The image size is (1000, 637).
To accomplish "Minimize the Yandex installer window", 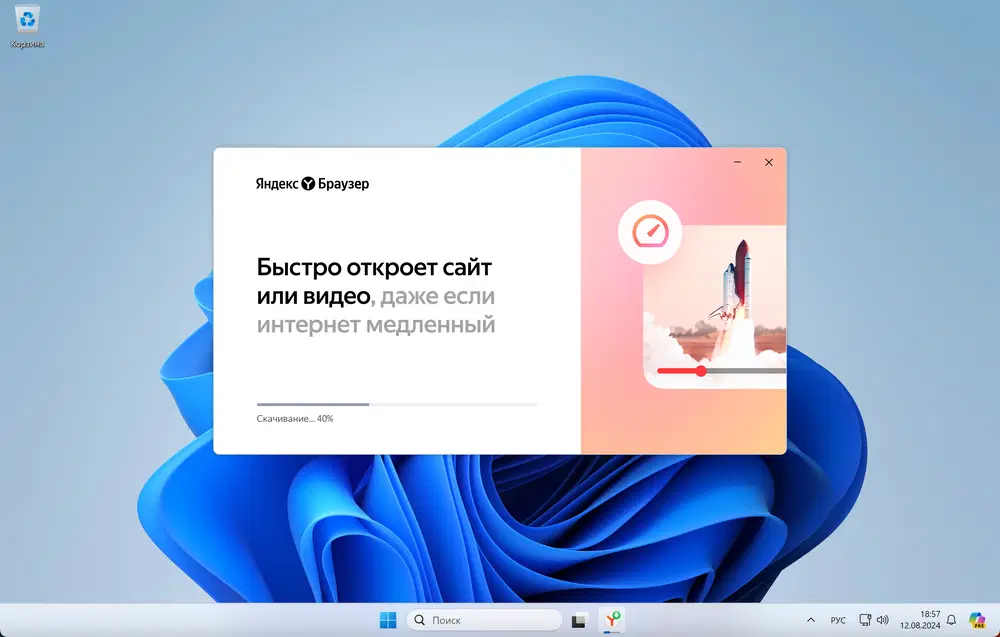I will point(737,163).
